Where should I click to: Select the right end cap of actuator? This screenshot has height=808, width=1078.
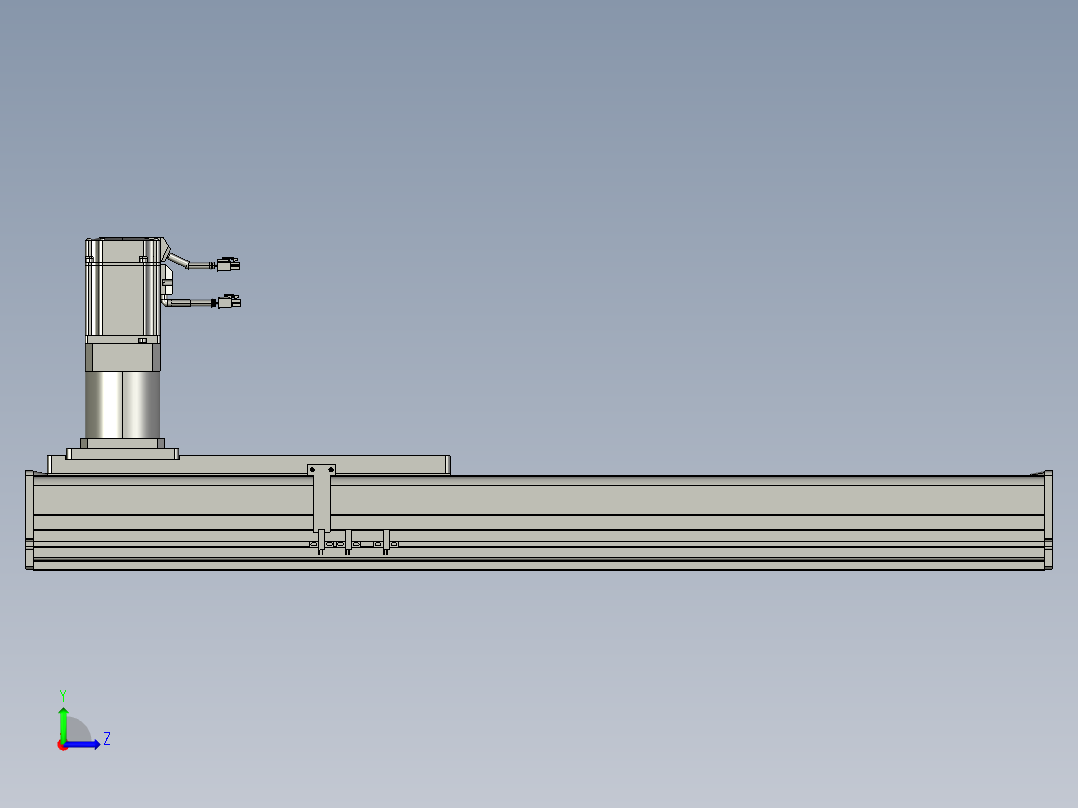pos(1048,520)
